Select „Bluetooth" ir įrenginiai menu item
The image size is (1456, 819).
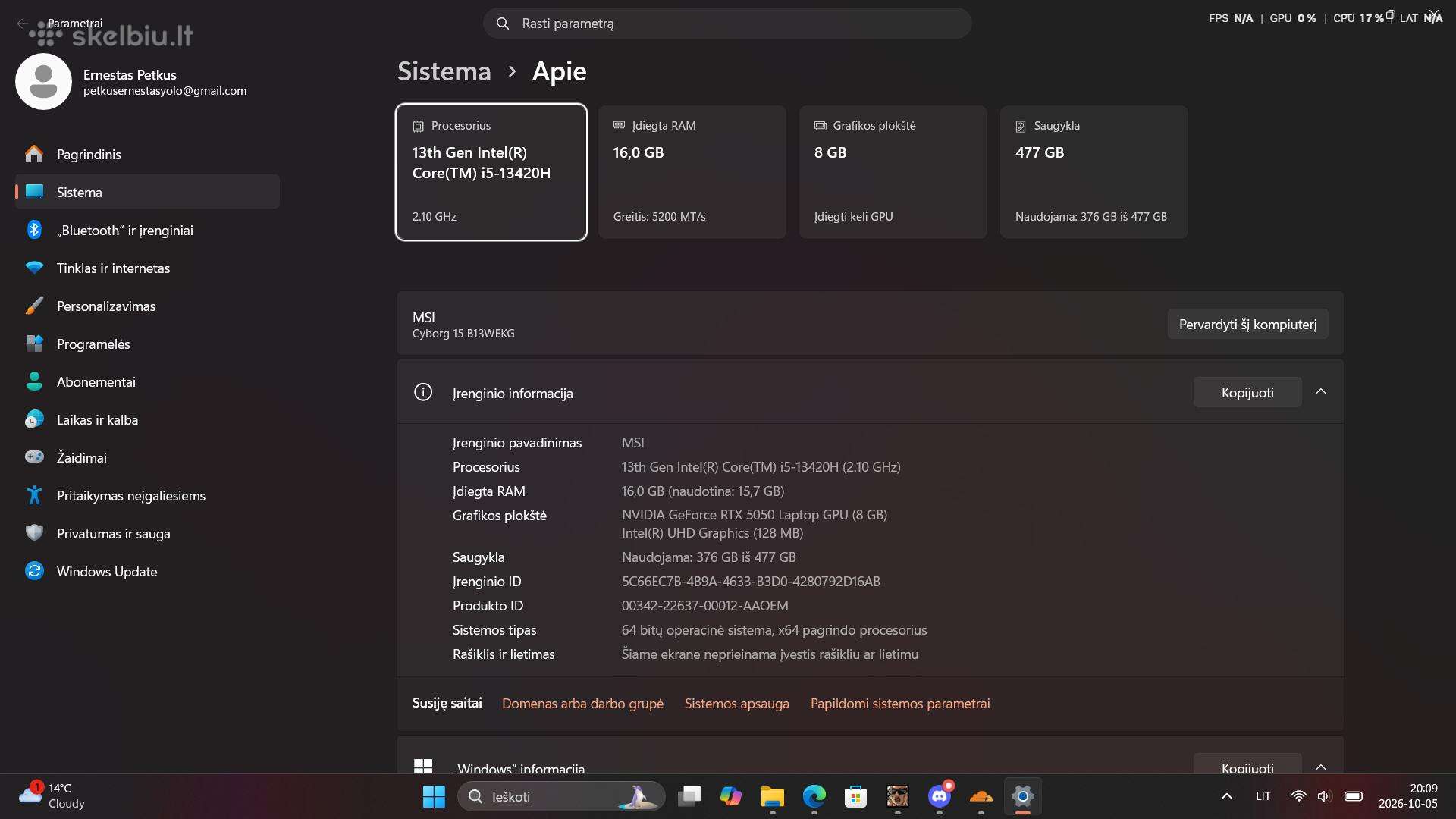[x=147, y=230]
